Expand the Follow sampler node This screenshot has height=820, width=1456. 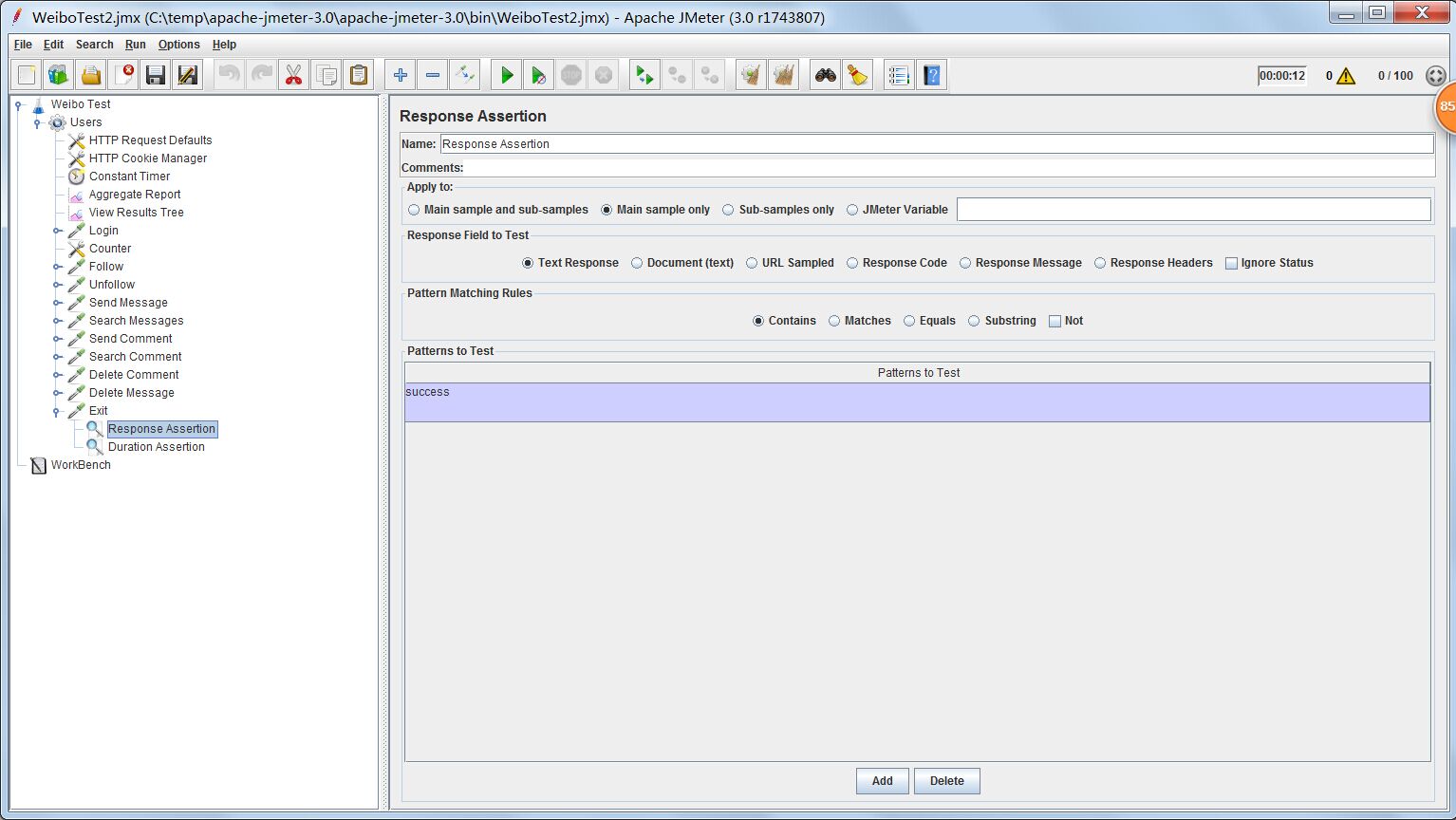pos(57,267)
